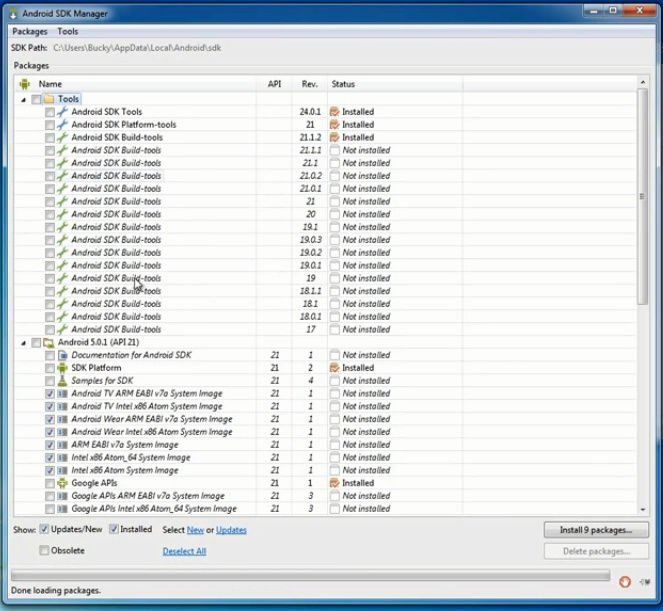
Task: Click the package list scrollbar up arrow
Action: (643, 82)
